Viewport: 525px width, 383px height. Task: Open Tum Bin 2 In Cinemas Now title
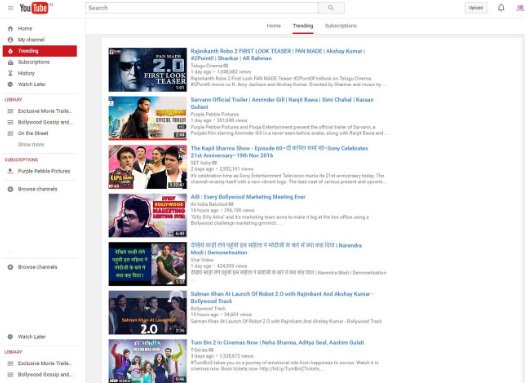click(x=277, y=342)
